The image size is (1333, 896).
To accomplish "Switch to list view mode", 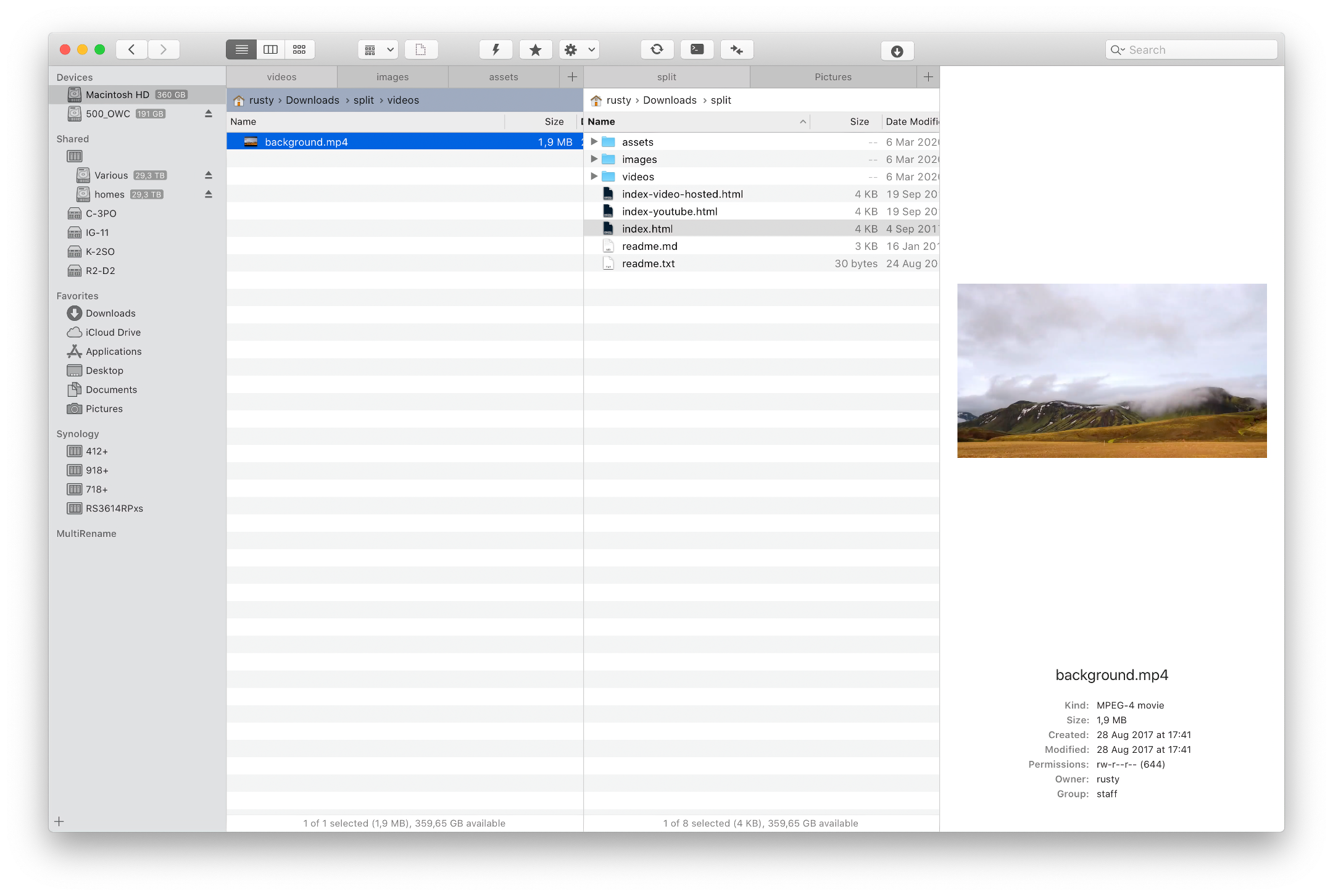I will click(241, 49).
